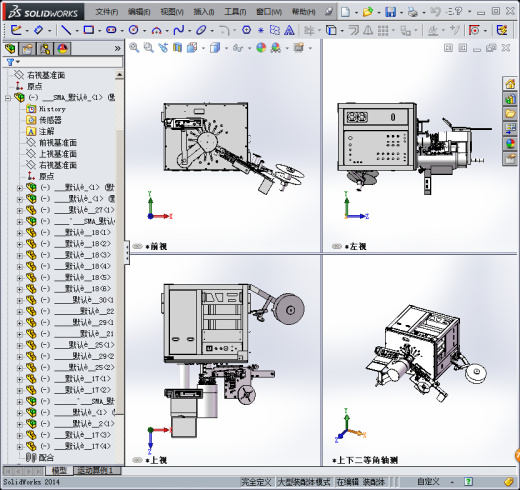This screenshot has width=520, height=490.
Task: Toggle the view link icon beside *上视
Action: [137, 460]
